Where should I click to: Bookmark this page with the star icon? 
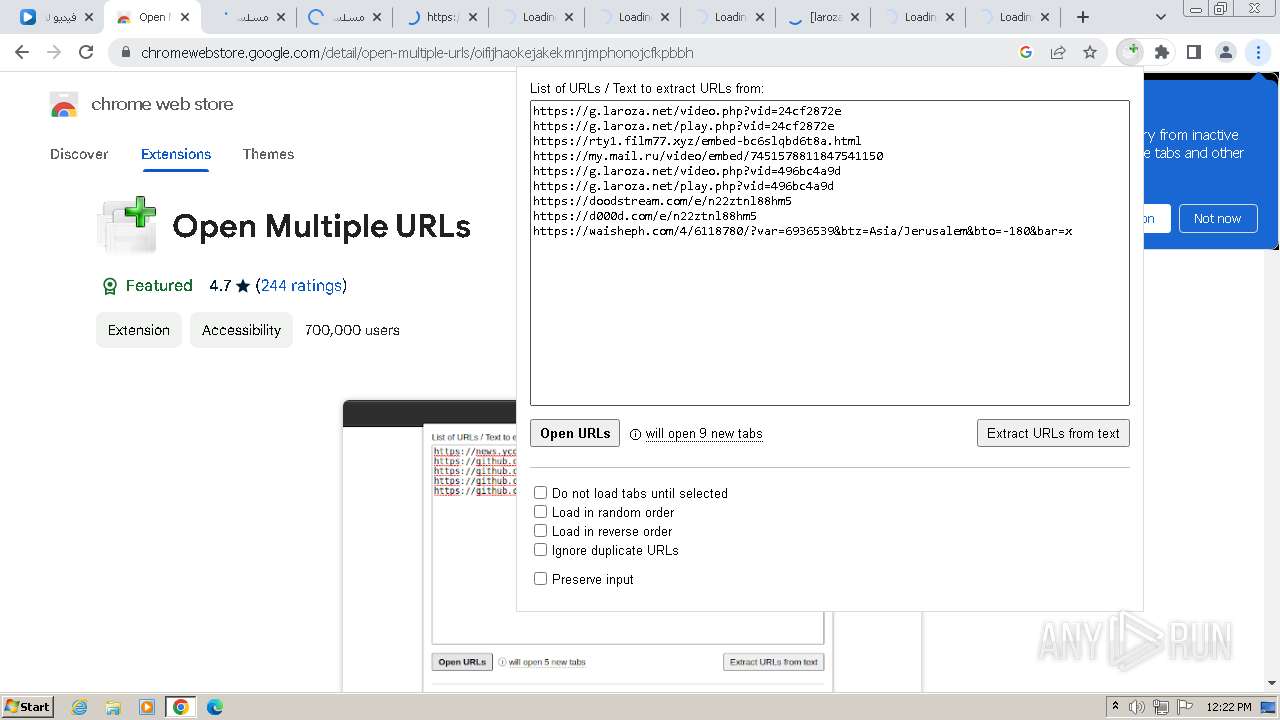pos(1090,52)
